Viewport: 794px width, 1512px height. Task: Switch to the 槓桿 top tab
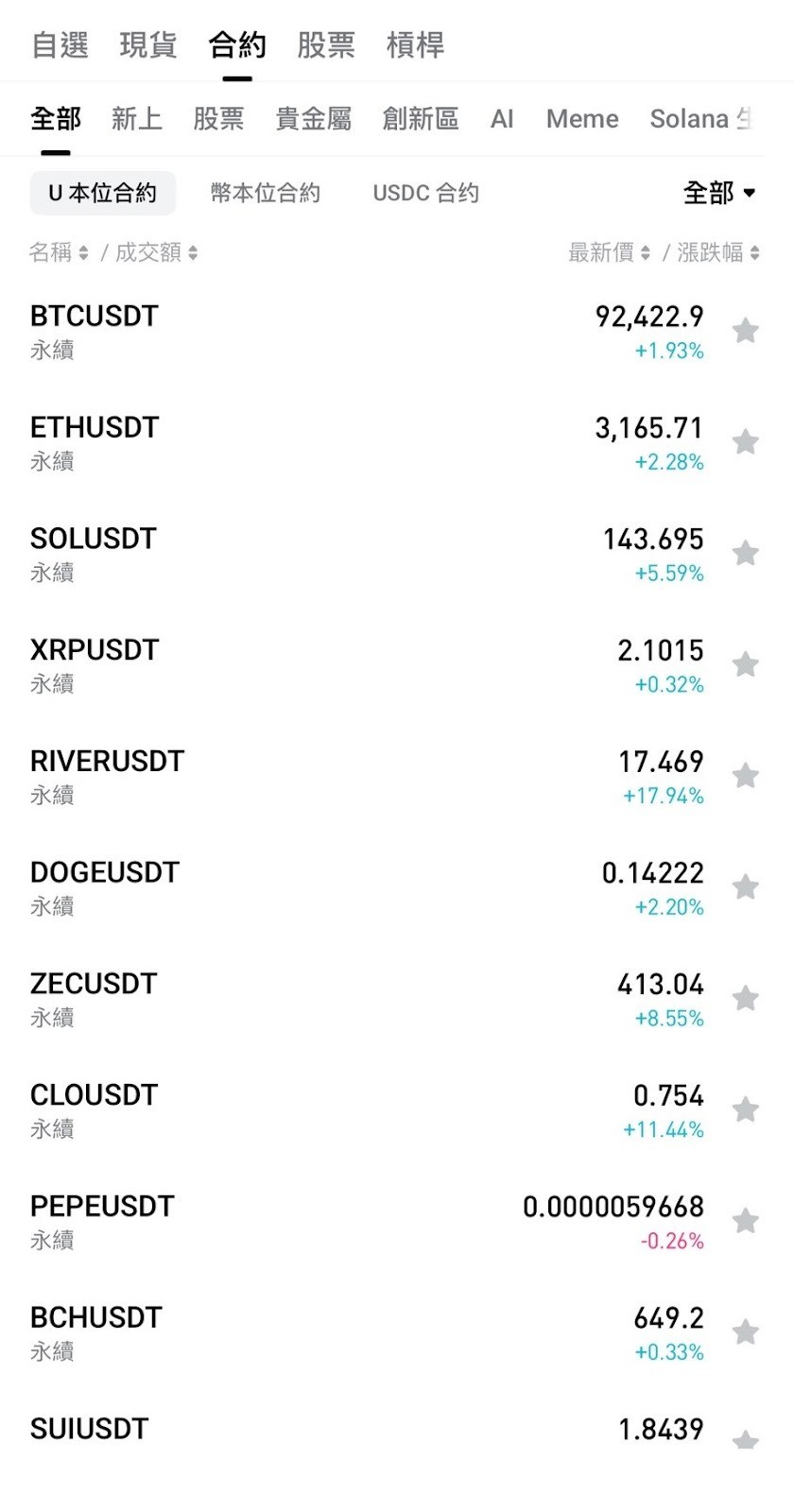[x=415, y=44]
